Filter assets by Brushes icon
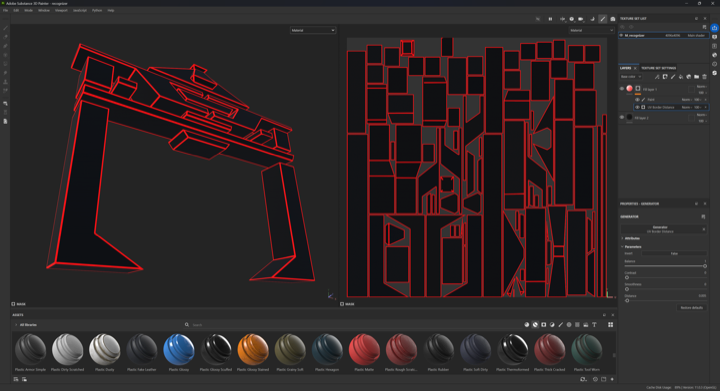The image size is (720, 391). tap(560, 324)
